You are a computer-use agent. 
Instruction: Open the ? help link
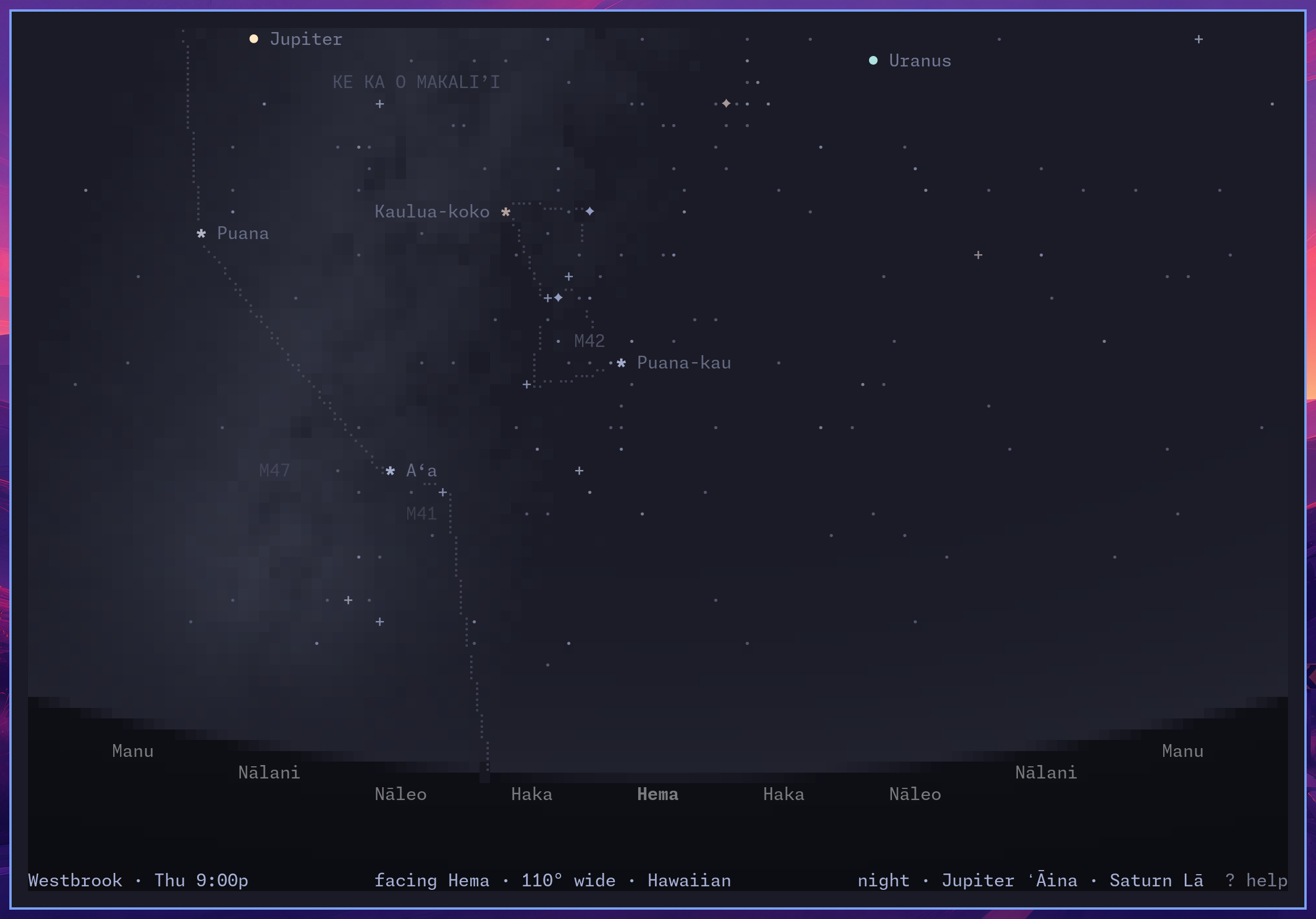coord(1256,881)
